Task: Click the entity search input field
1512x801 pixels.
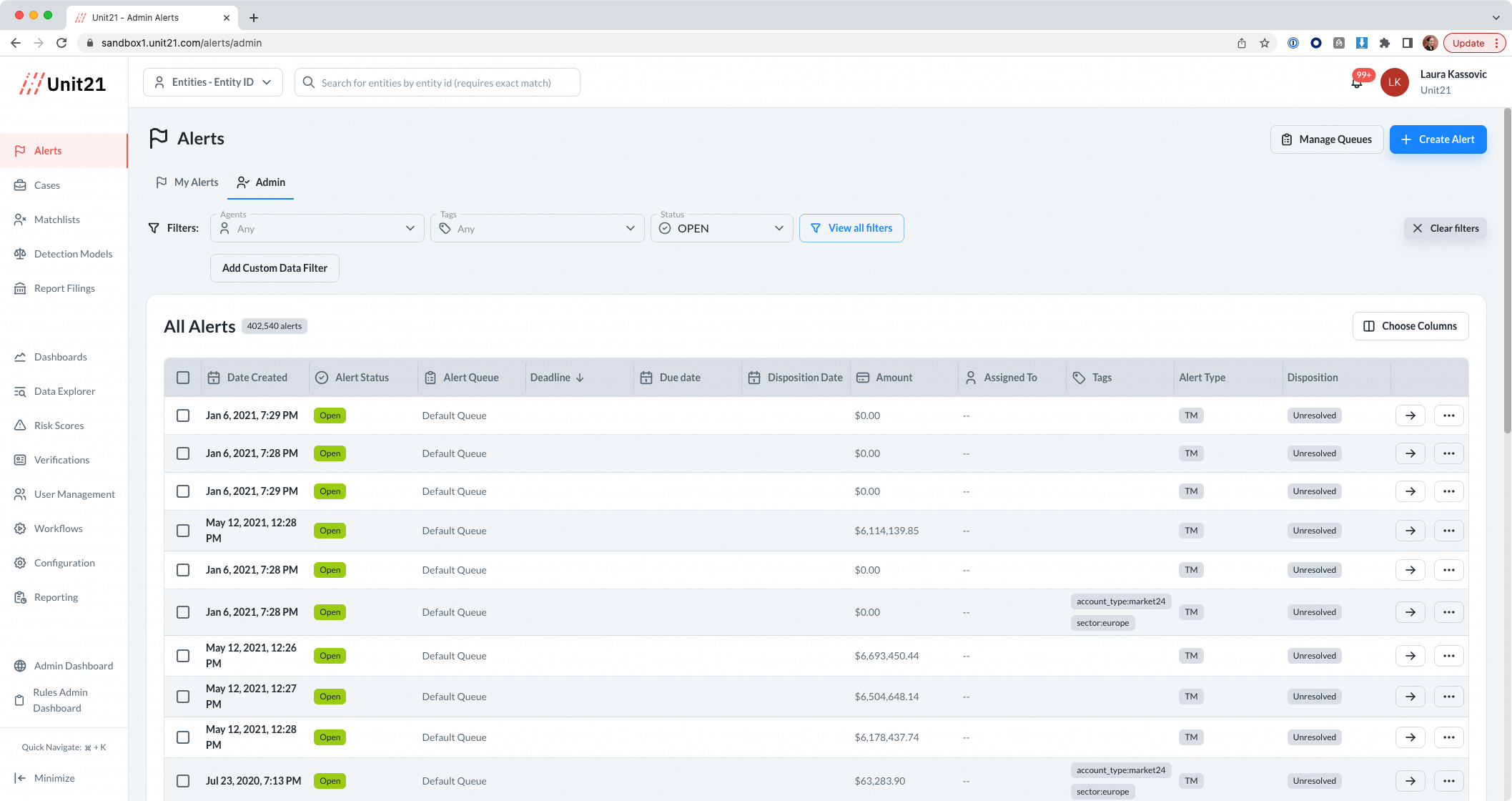Action: 437,82
